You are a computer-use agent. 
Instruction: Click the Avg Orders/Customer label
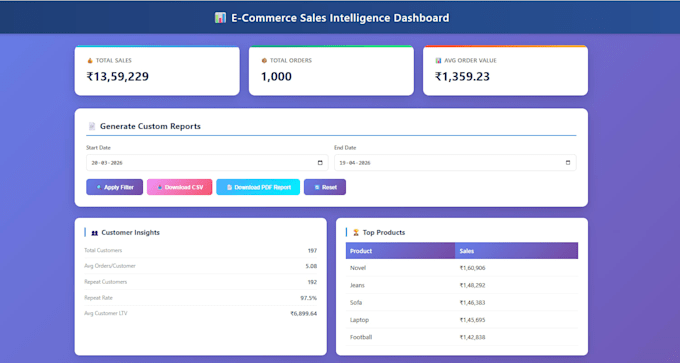[x=110, y=266]
